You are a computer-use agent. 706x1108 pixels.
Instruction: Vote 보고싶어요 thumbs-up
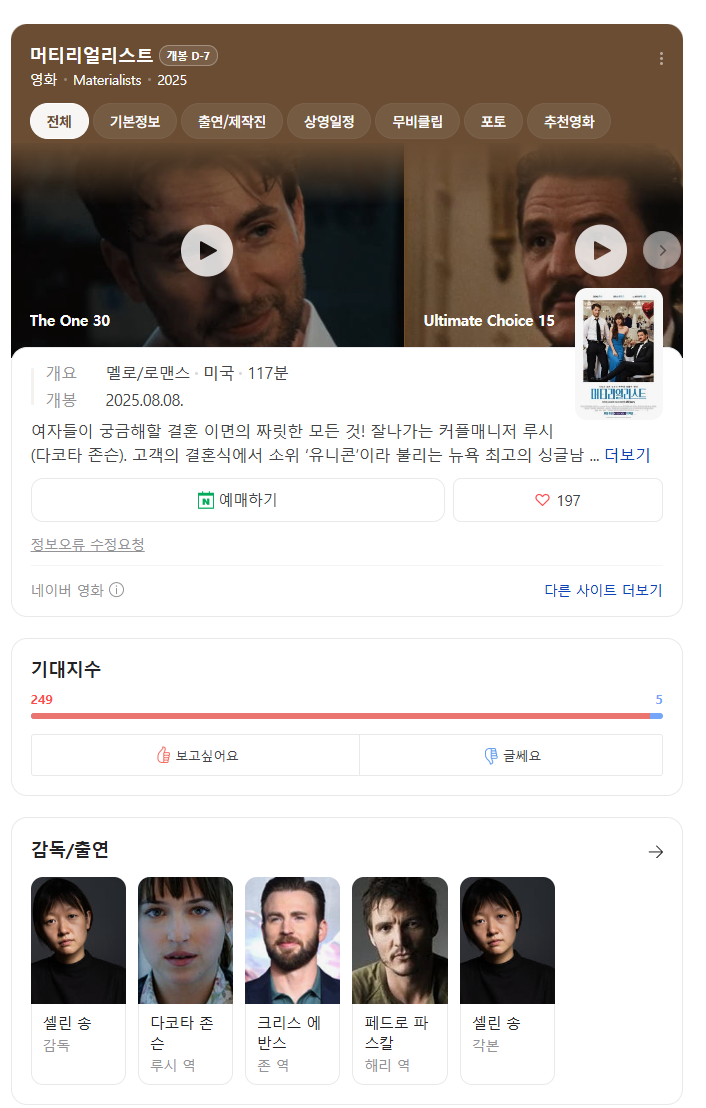(x=196, y=755)
